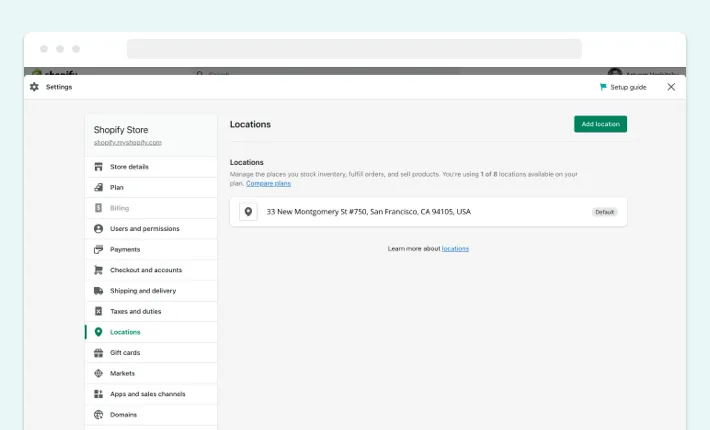Click the Billing dollar icon
Viewport: 710px width, 430px height.
pyautogui.click(x=98, y=208)
